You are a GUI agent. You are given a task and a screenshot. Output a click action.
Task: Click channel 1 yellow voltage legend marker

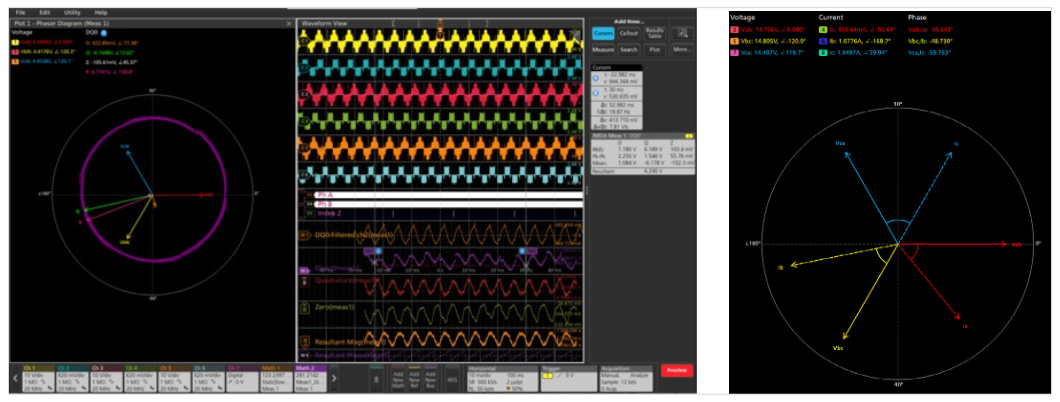point(16,43)
